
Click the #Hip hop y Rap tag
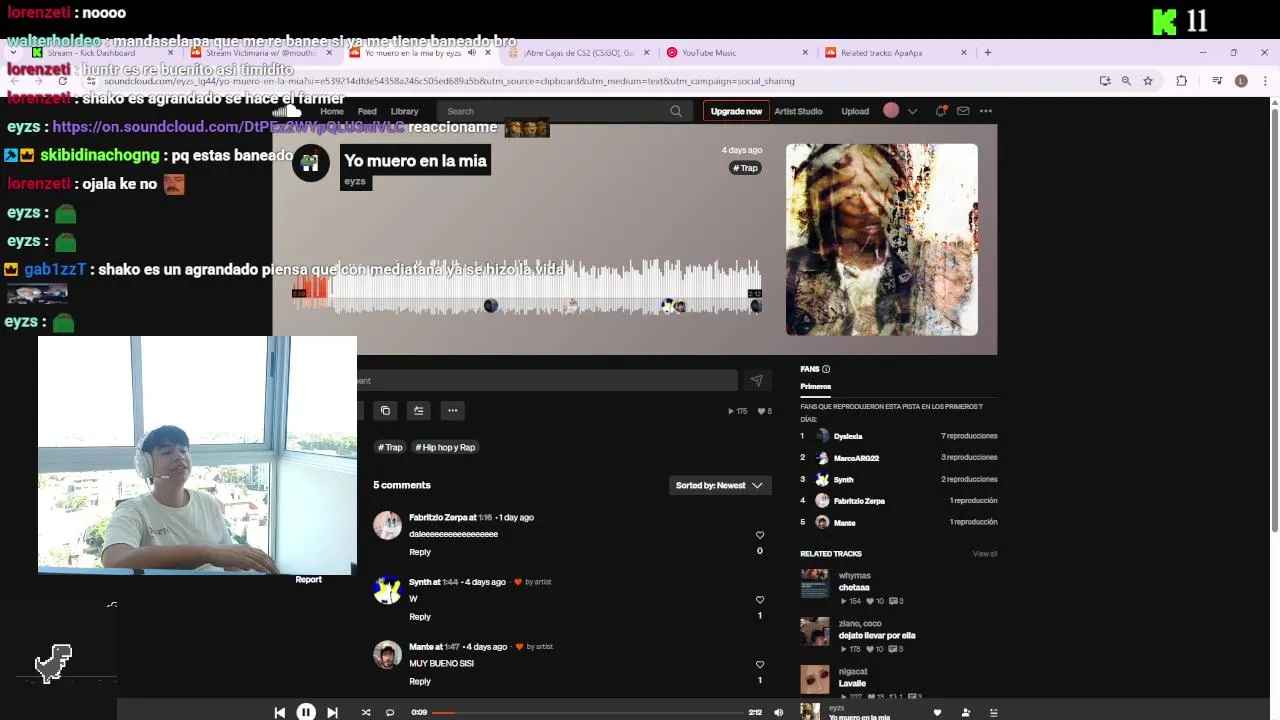tap(445, 447)
